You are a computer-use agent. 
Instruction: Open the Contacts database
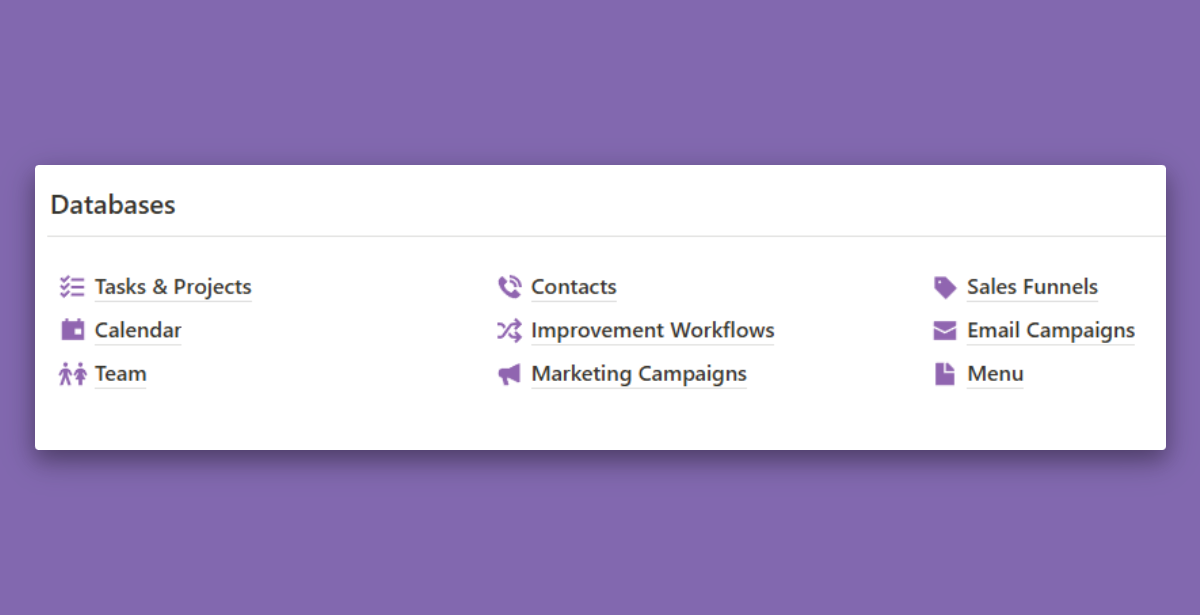point(573,287)
